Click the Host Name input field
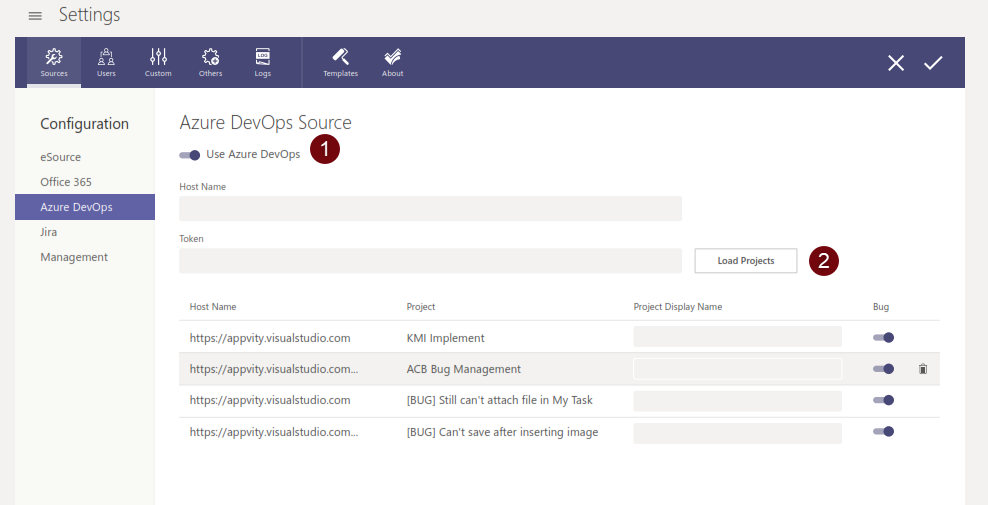Screen dimensions: 988x505 [x=430, y=209]
